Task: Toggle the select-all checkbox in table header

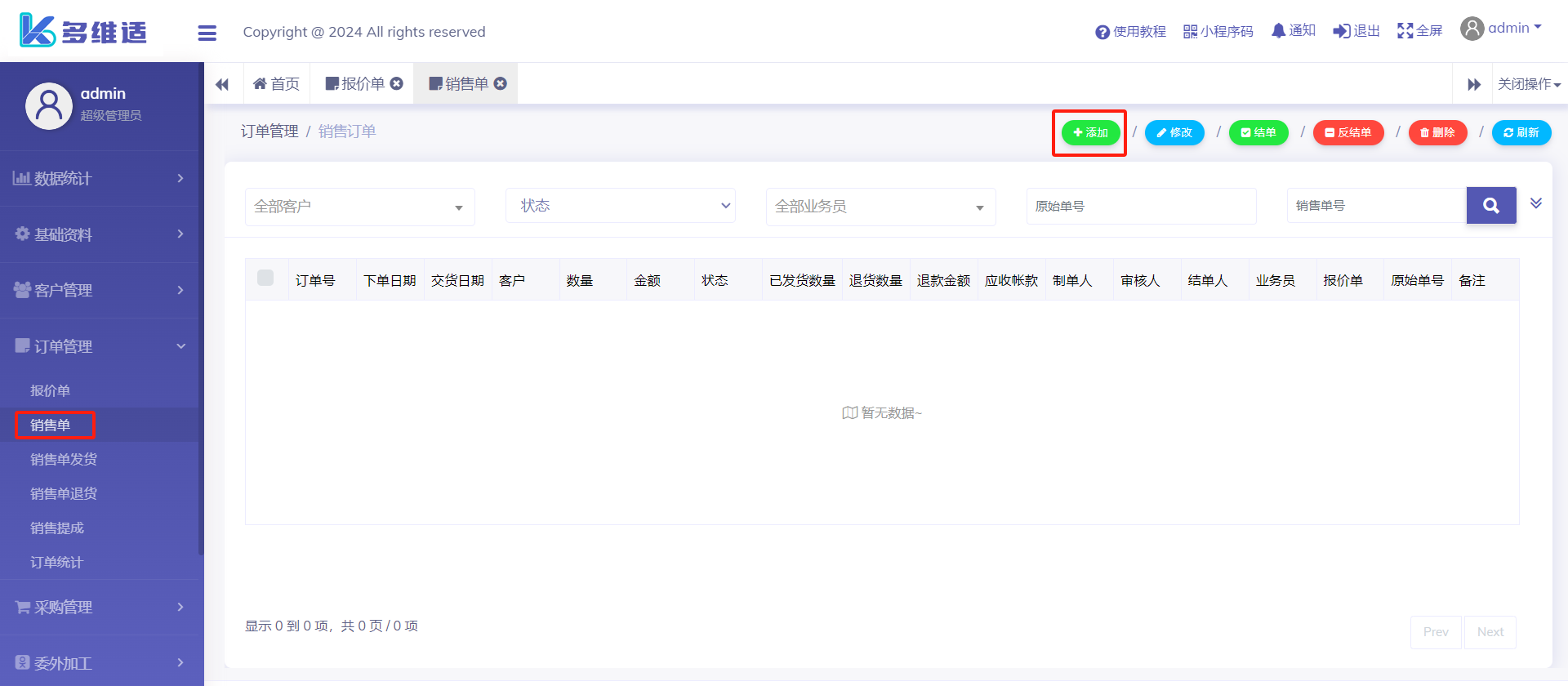Action: (x=265, y=278)
